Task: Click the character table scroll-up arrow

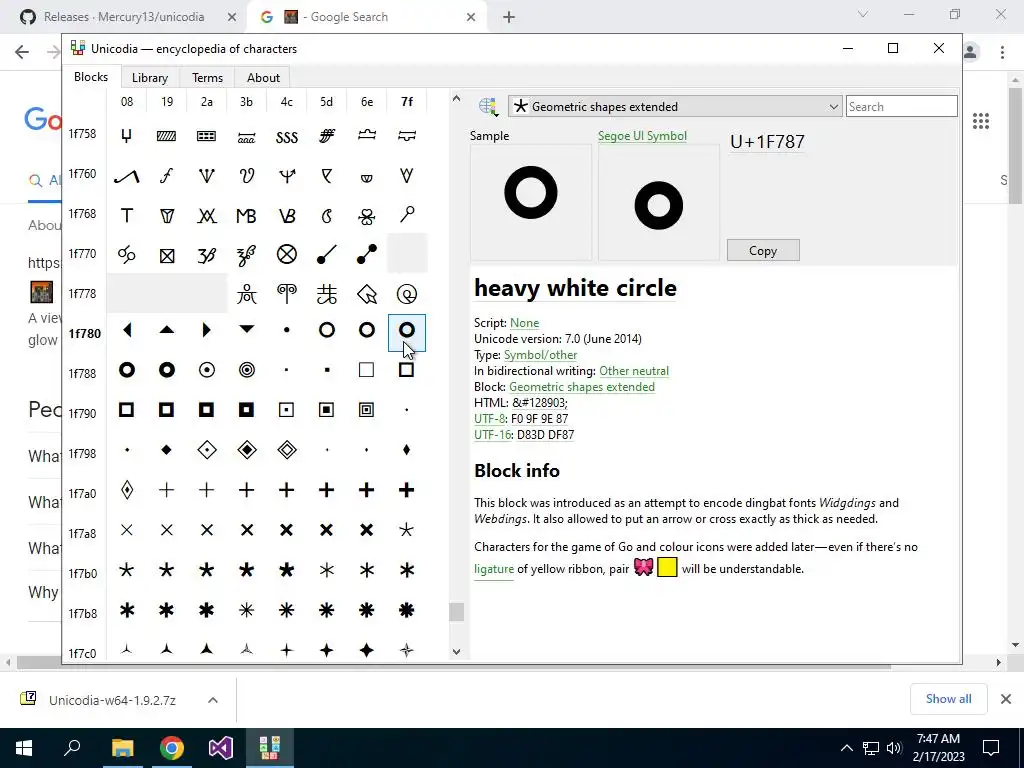Action: click(456, 99)
